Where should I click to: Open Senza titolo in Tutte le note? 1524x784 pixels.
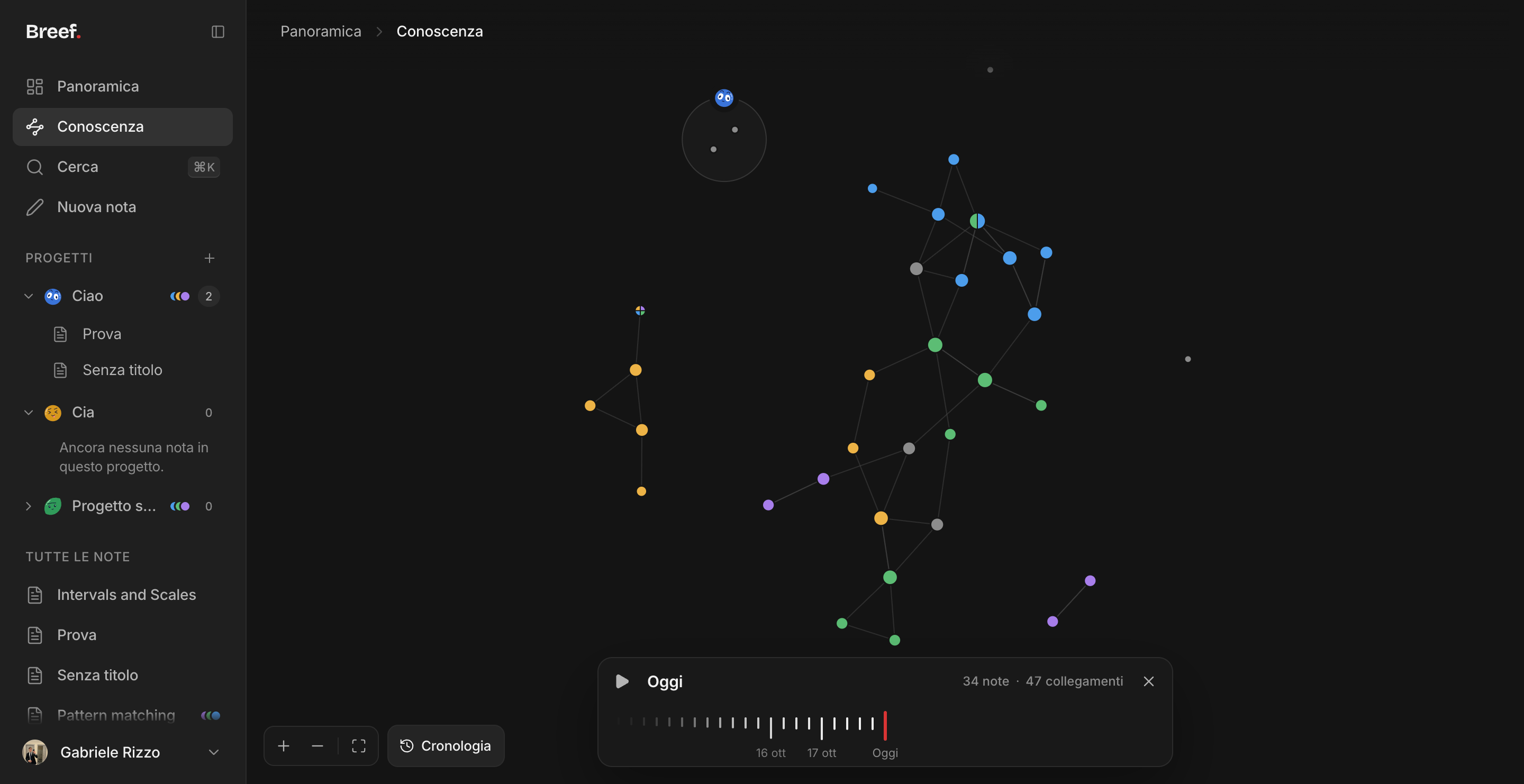(122, 675)
